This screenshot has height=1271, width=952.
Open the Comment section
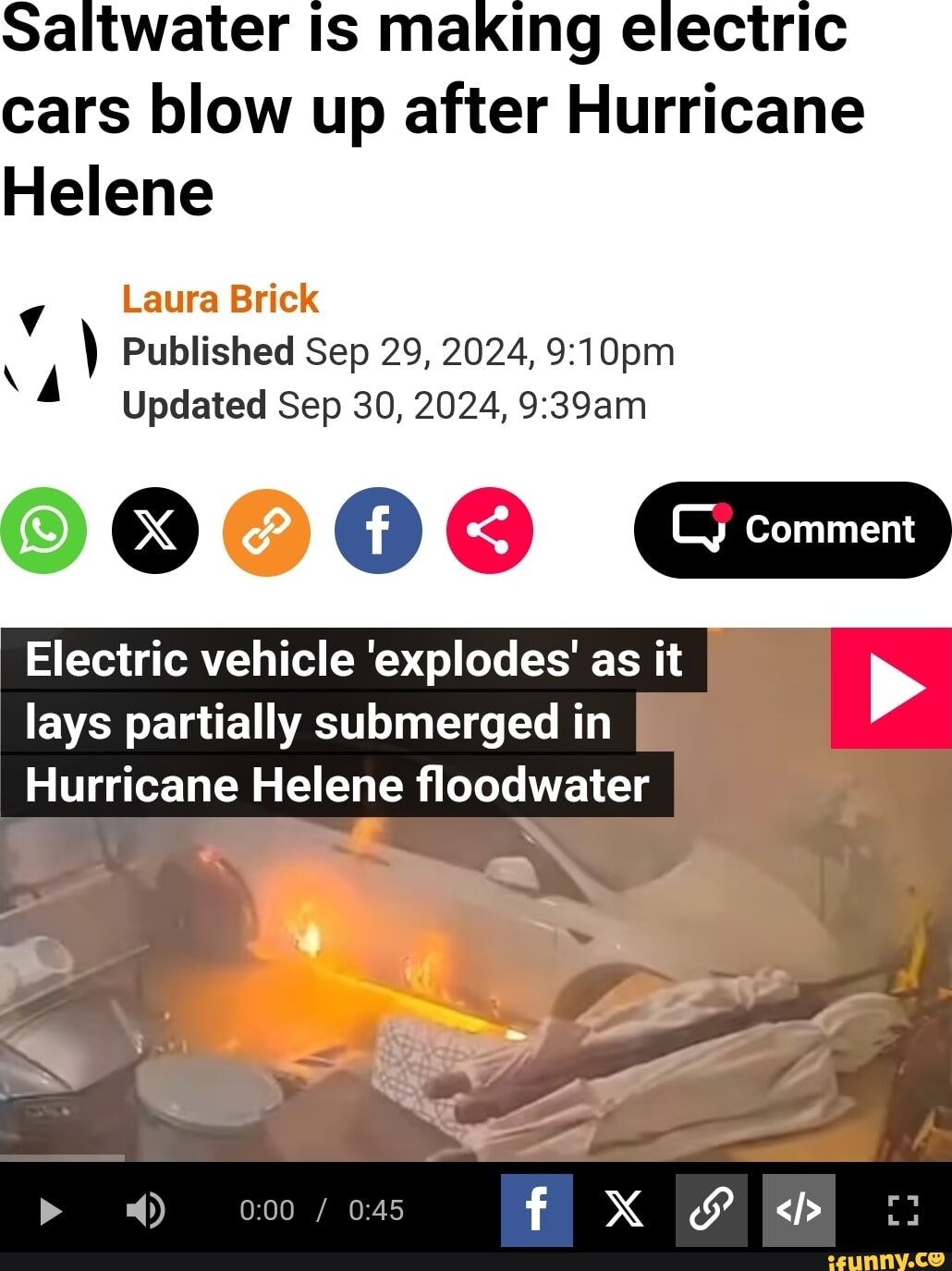tap(792, 530)
